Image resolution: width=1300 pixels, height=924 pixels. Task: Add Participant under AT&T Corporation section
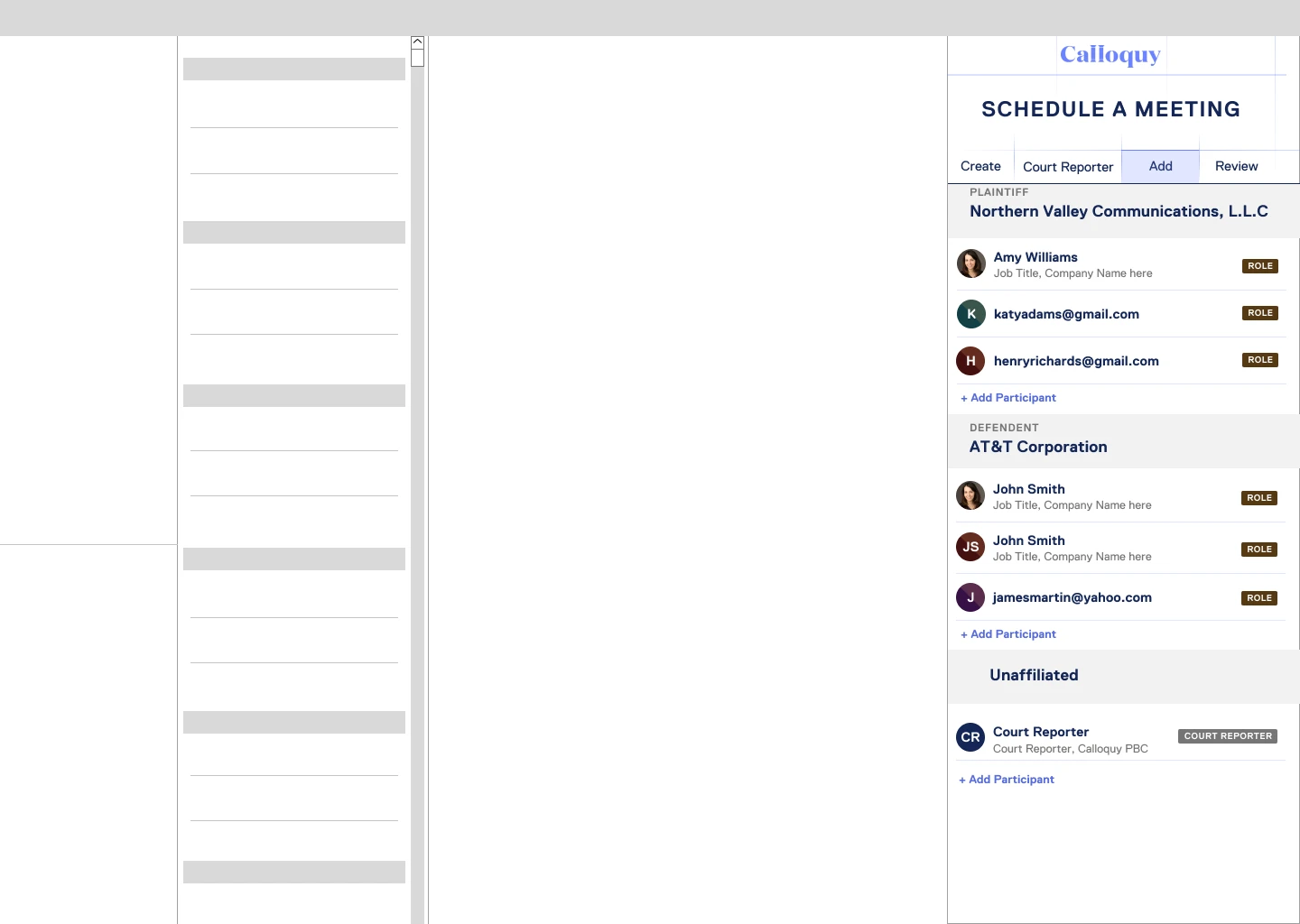point(1008,634)
